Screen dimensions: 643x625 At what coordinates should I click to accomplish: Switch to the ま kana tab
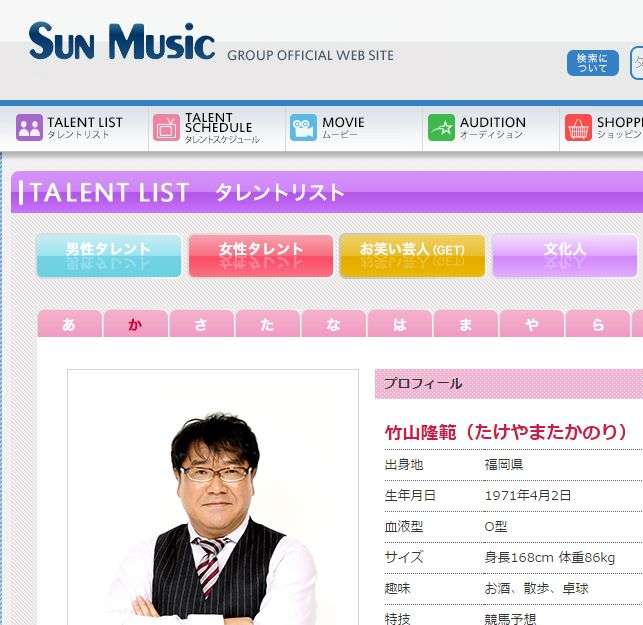[x=465, y=324]
